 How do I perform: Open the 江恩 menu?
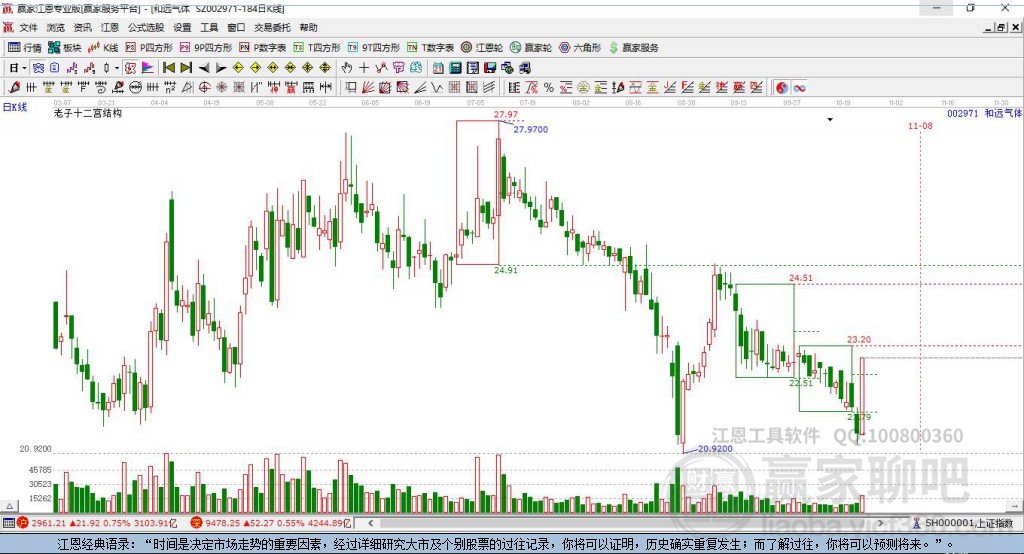110,27
